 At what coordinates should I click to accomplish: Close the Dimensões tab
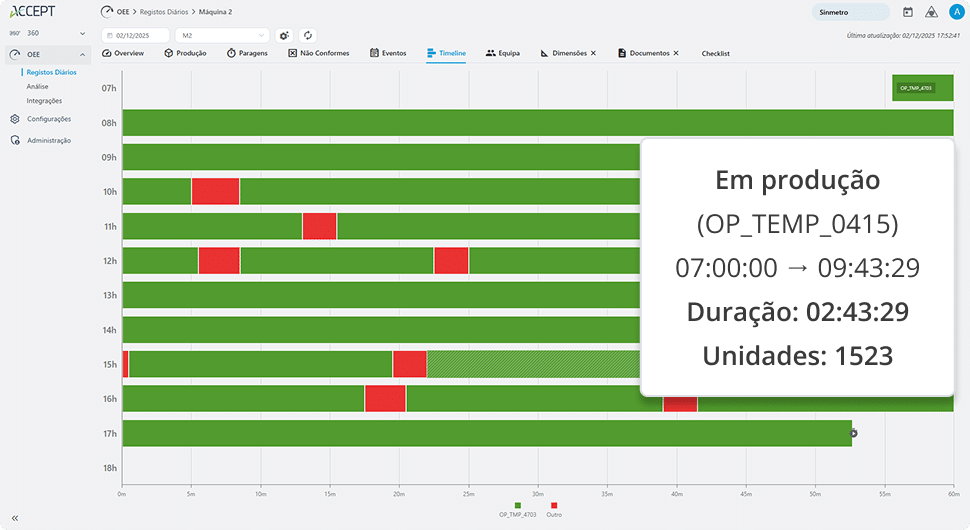[593, 53]
